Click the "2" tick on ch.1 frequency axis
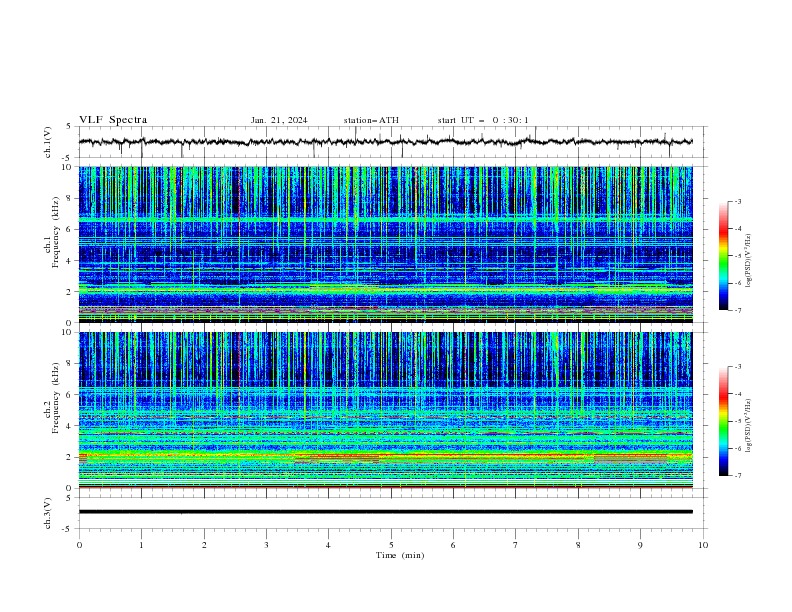The width and height of the screenshot is (792, 612). pyautogui.click(x=71, y=291)
